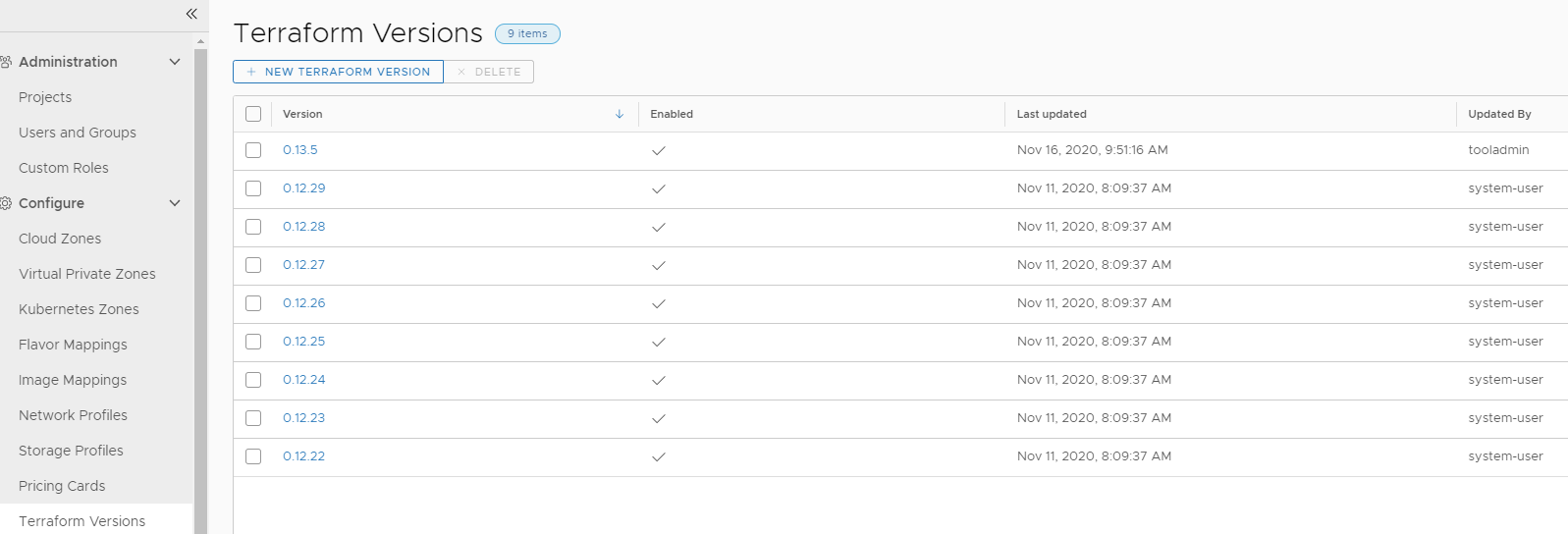Go to Pricing Cards page
The width and height of the screenshot is (1568, 534).
62,486
